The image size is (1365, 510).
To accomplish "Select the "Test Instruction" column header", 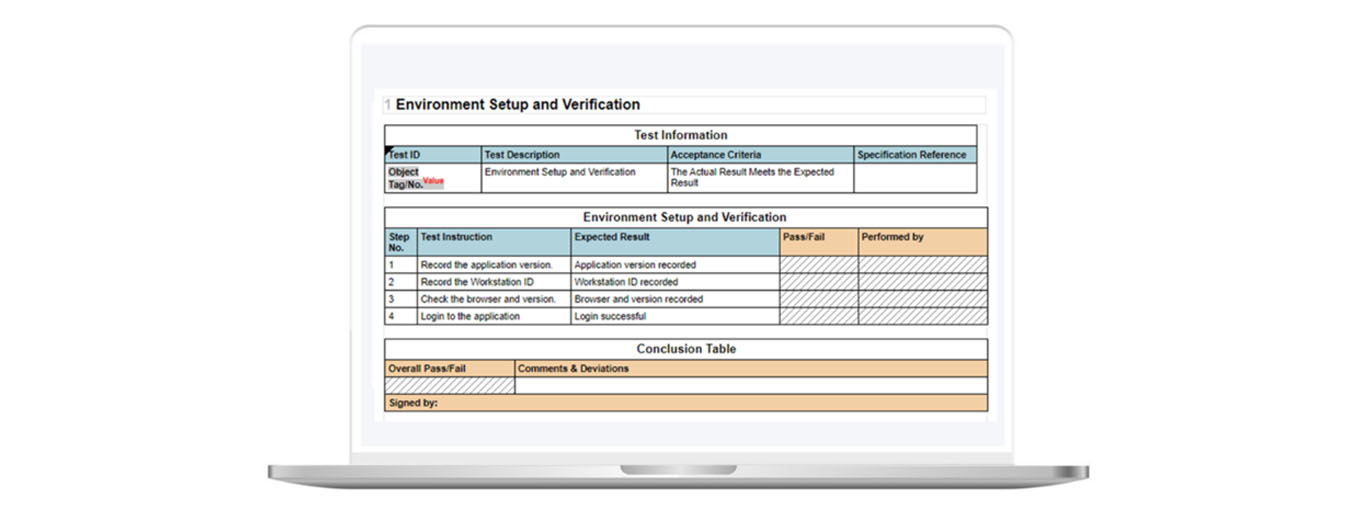I will [494, 242].
